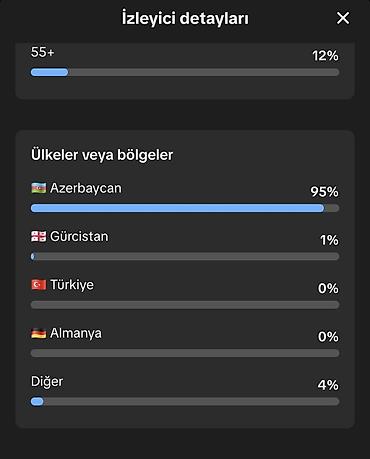
Task: Click the 55+ age group label
Action: pos(42,52)
